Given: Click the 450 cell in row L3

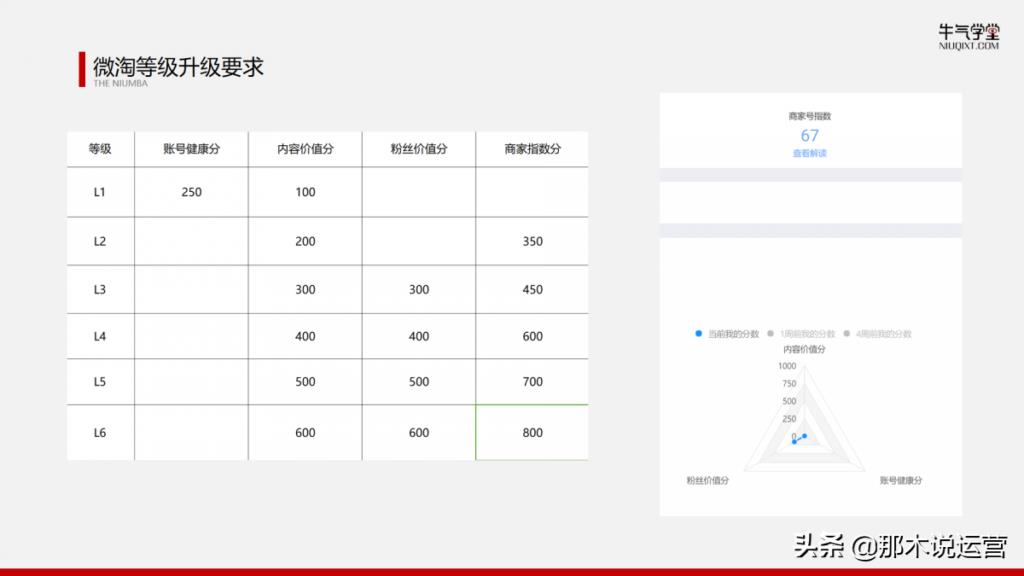Looking at the screenshot, I should point(532,289).
